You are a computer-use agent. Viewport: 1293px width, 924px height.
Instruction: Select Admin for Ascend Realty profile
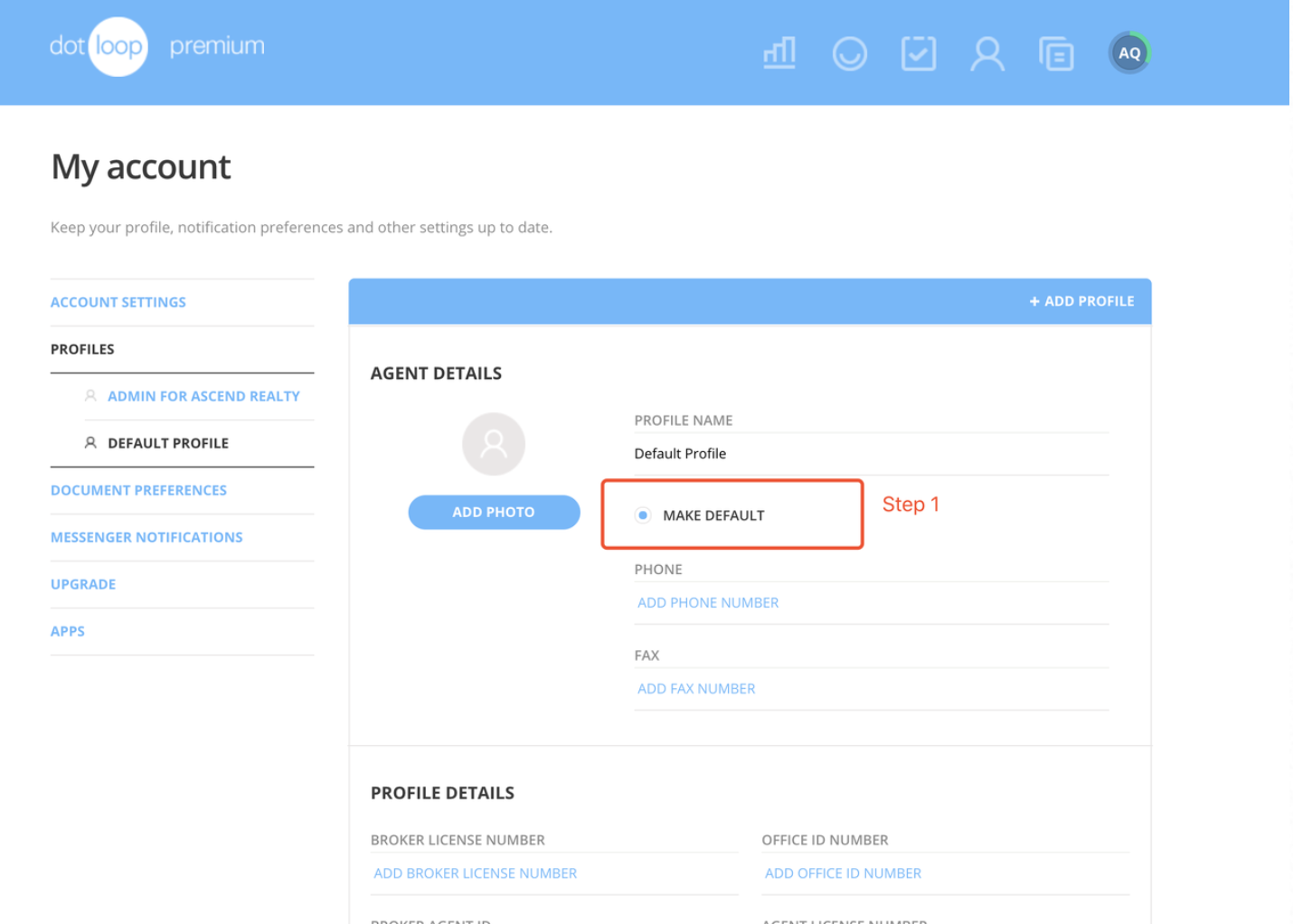click(x=203, y=396)
